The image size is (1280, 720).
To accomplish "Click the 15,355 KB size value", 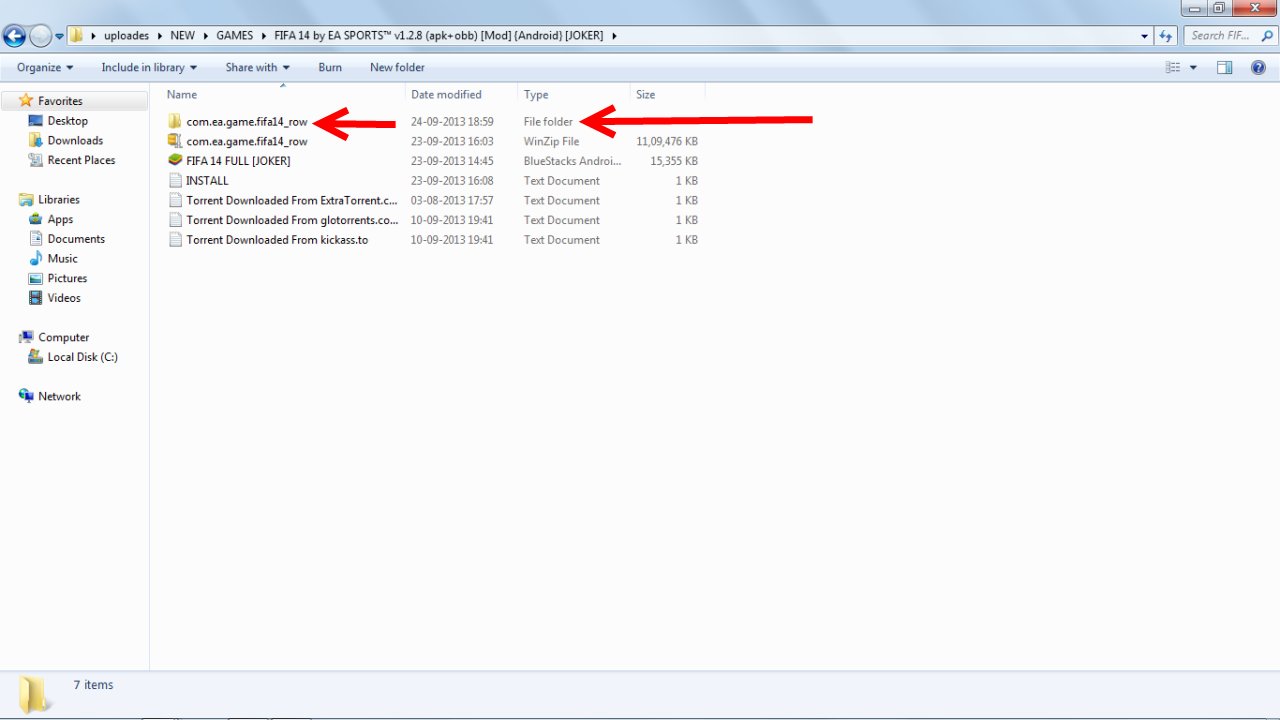I will tap(674, 161).
